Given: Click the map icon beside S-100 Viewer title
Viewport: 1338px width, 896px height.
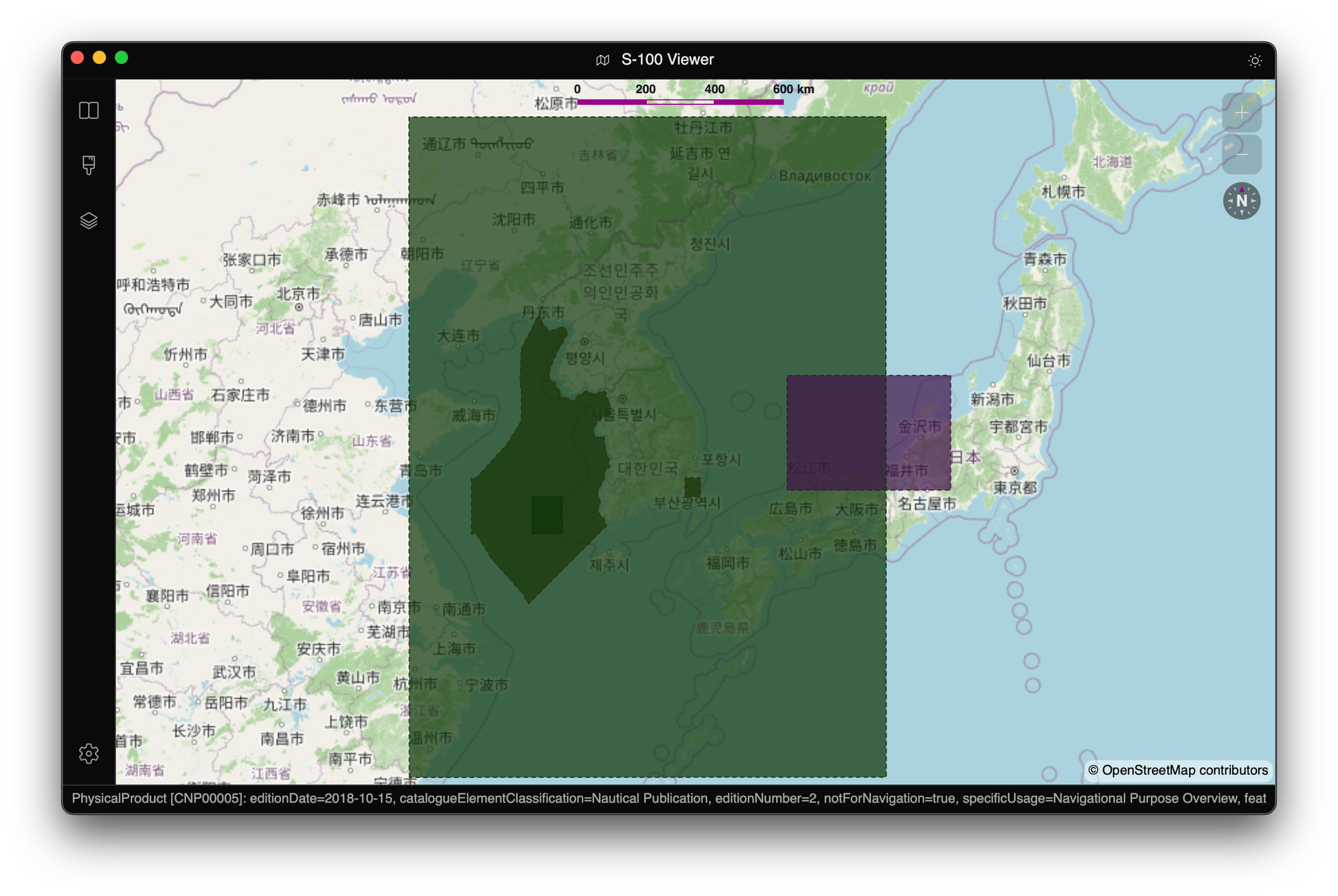Looking at the screenshot, I should pos(603,60).
